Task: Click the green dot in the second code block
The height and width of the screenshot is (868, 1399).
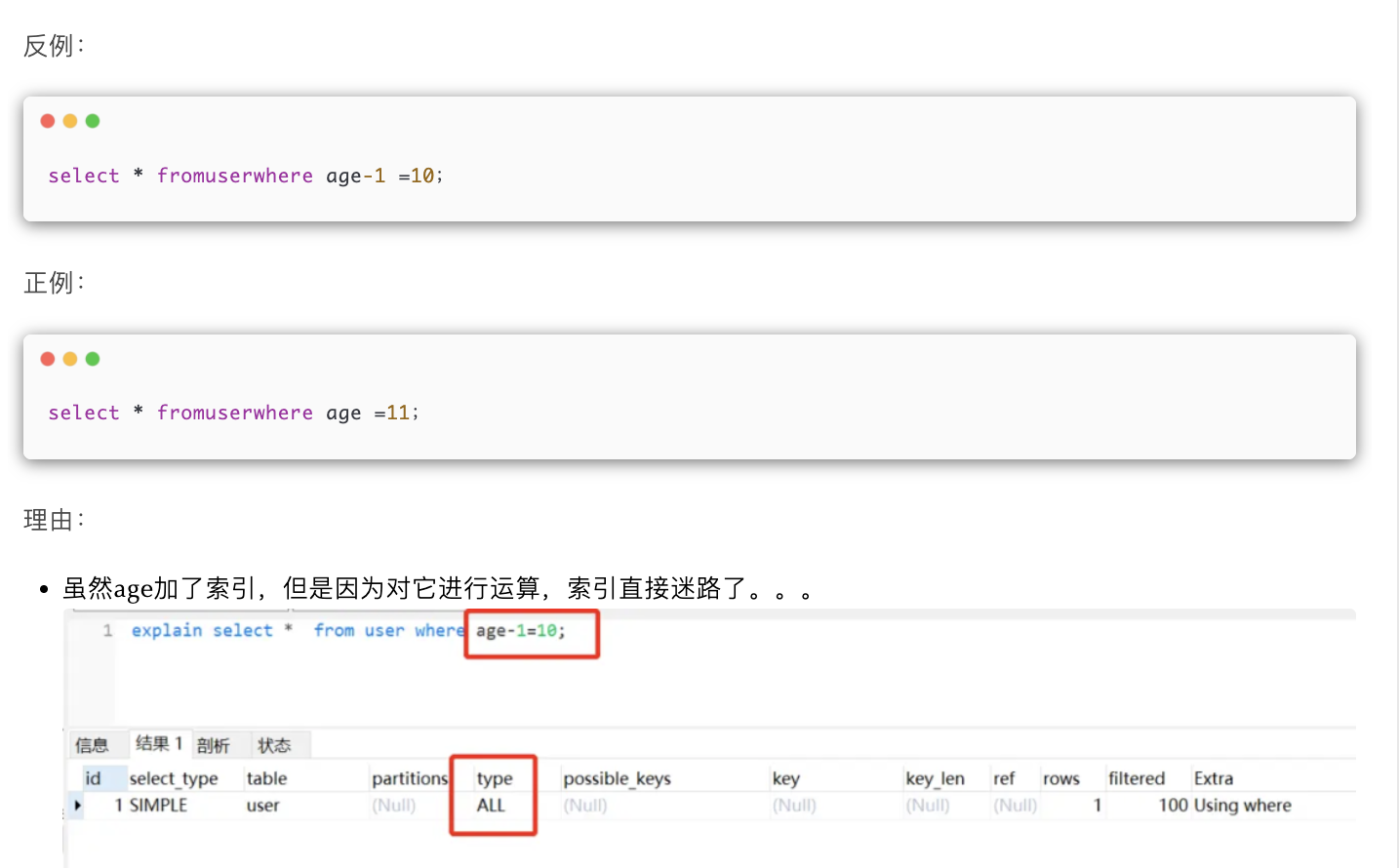Action: [x=93, y=359]
